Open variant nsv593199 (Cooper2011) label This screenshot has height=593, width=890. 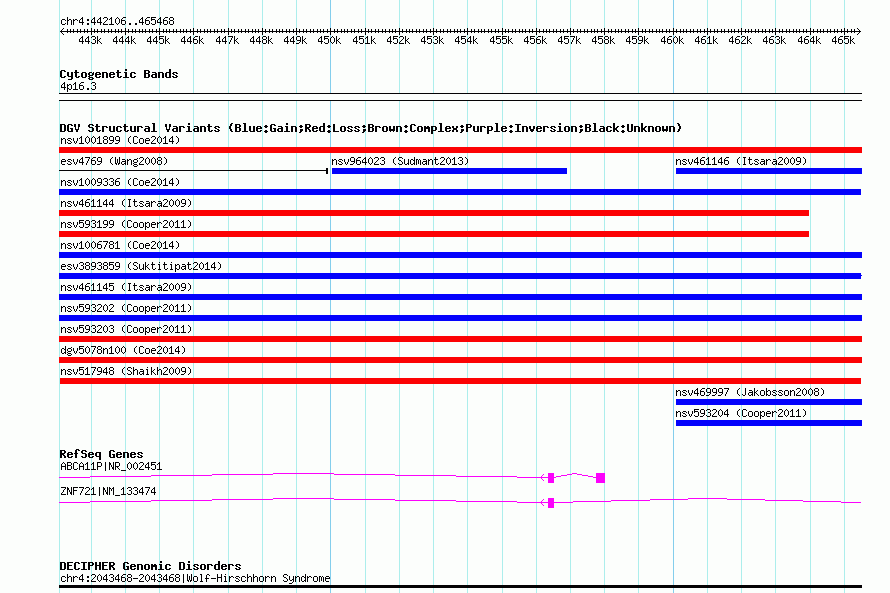[x=126, y=224]
